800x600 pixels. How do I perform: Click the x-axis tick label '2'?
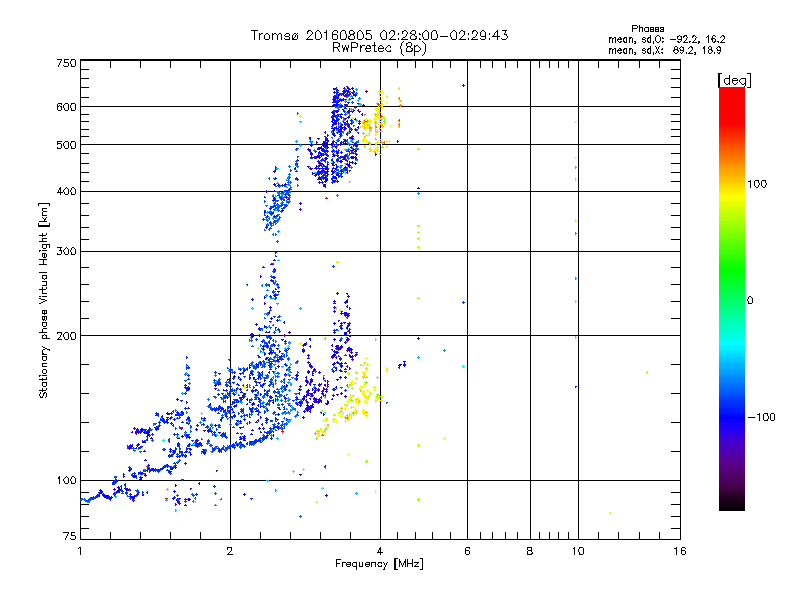(x=230, y=551)
